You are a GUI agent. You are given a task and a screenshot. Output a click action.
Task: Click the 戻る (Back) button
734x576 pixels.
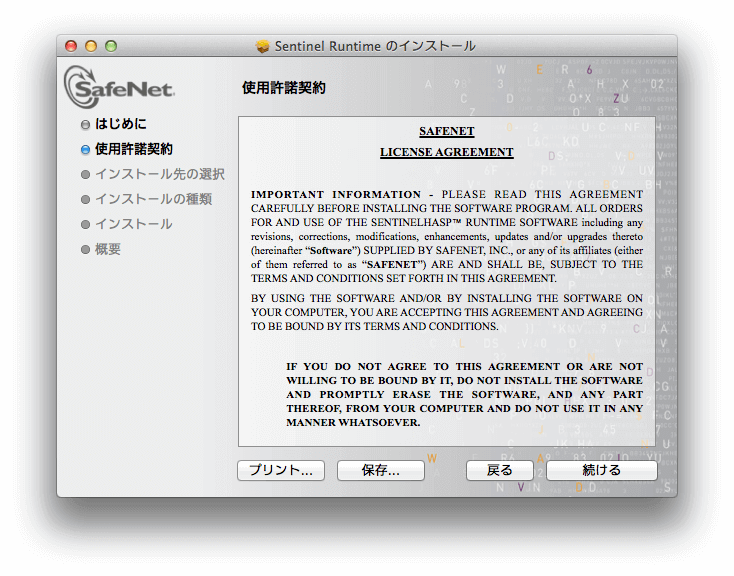[x=499, y=470]
